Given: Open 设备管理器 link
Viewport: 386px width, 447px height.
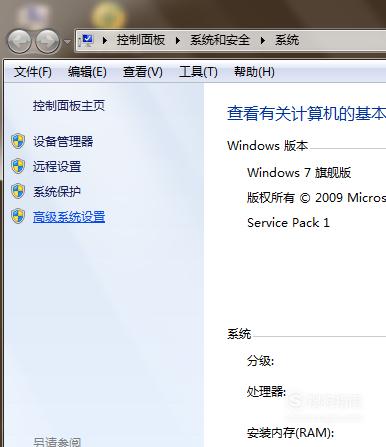Looking at the screenshot, I should (63, 141).
